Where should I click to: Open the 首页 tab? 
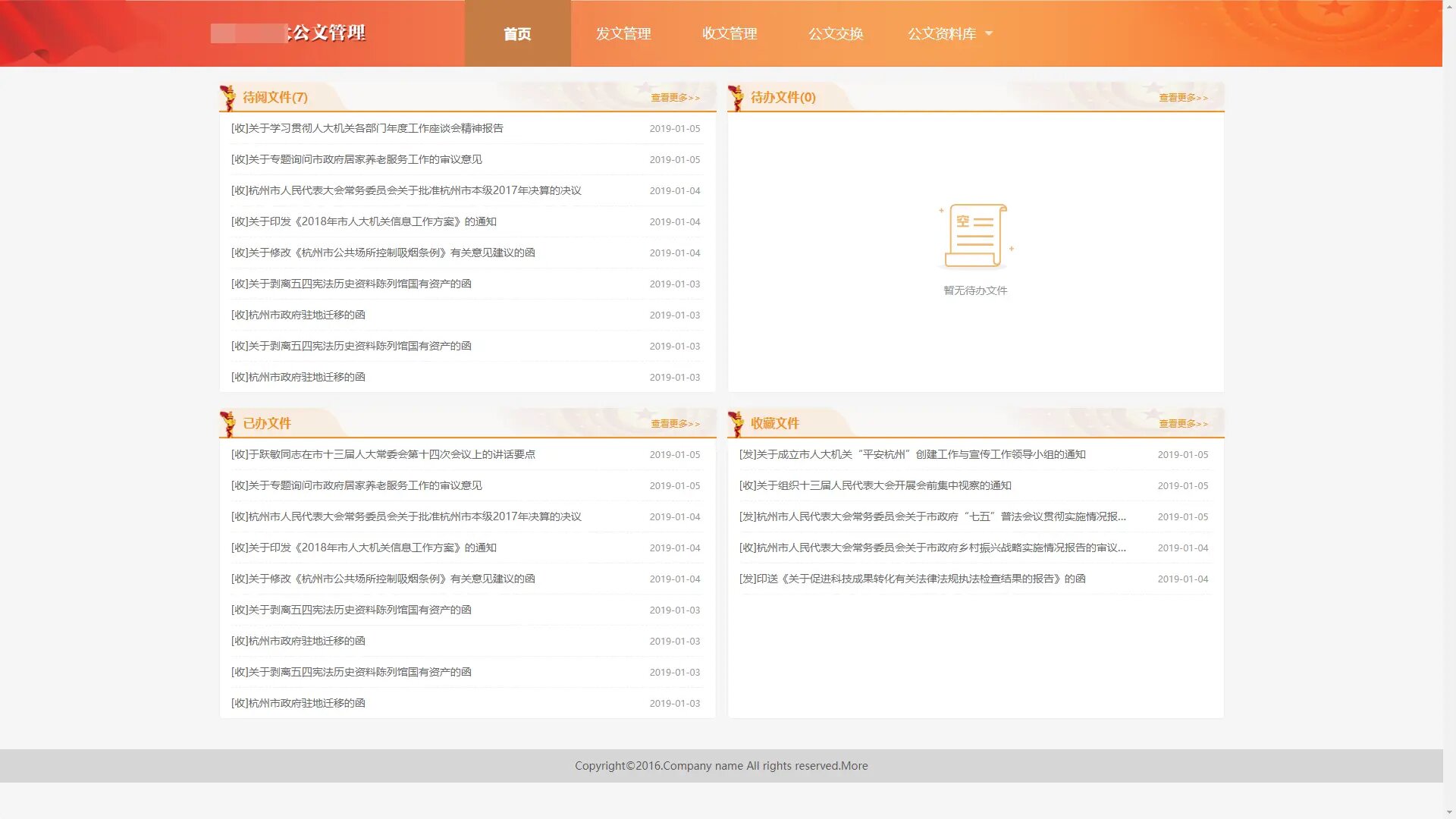[x=517, y=33]
